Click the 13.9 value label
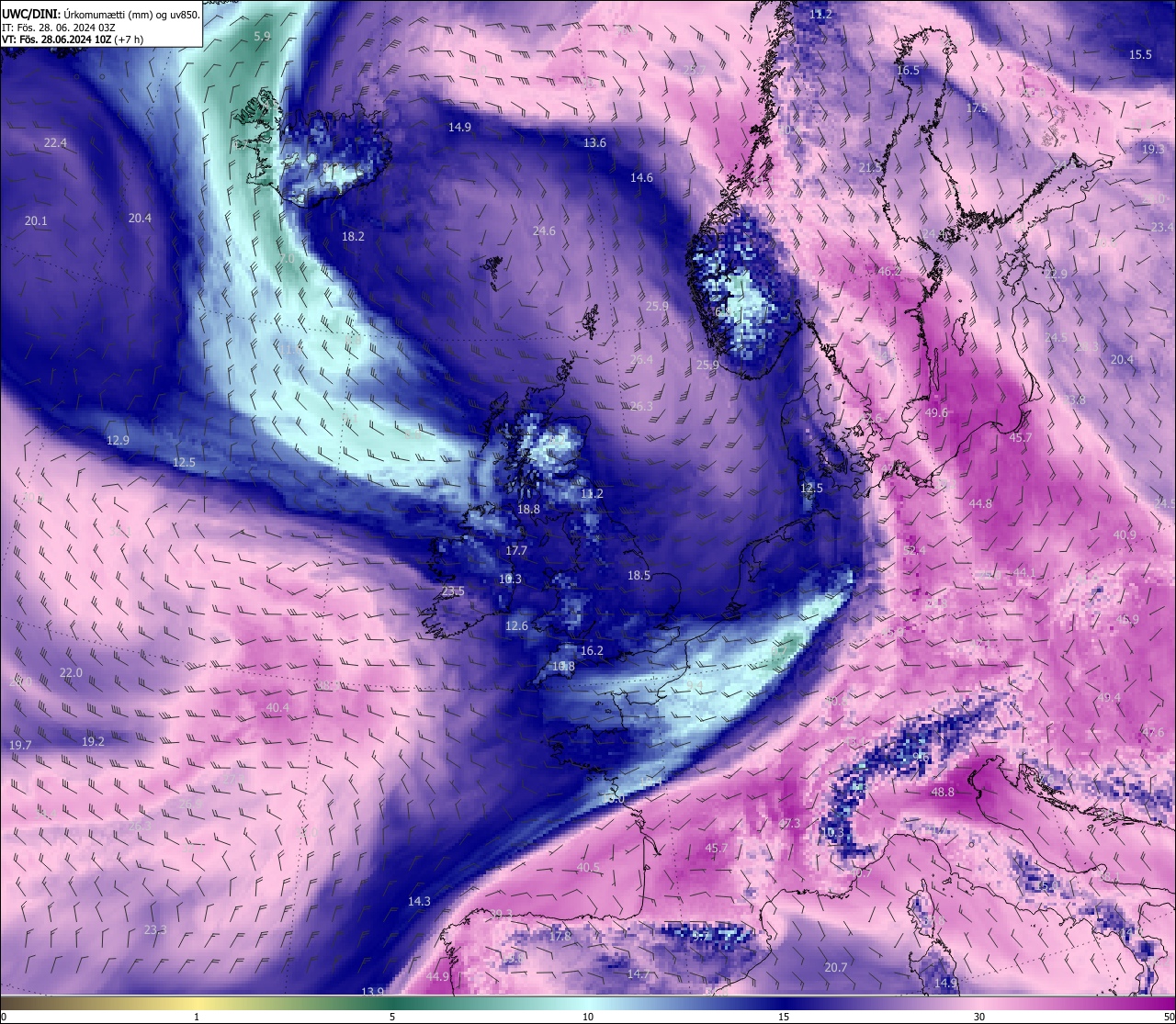 [x=372, y=991]
